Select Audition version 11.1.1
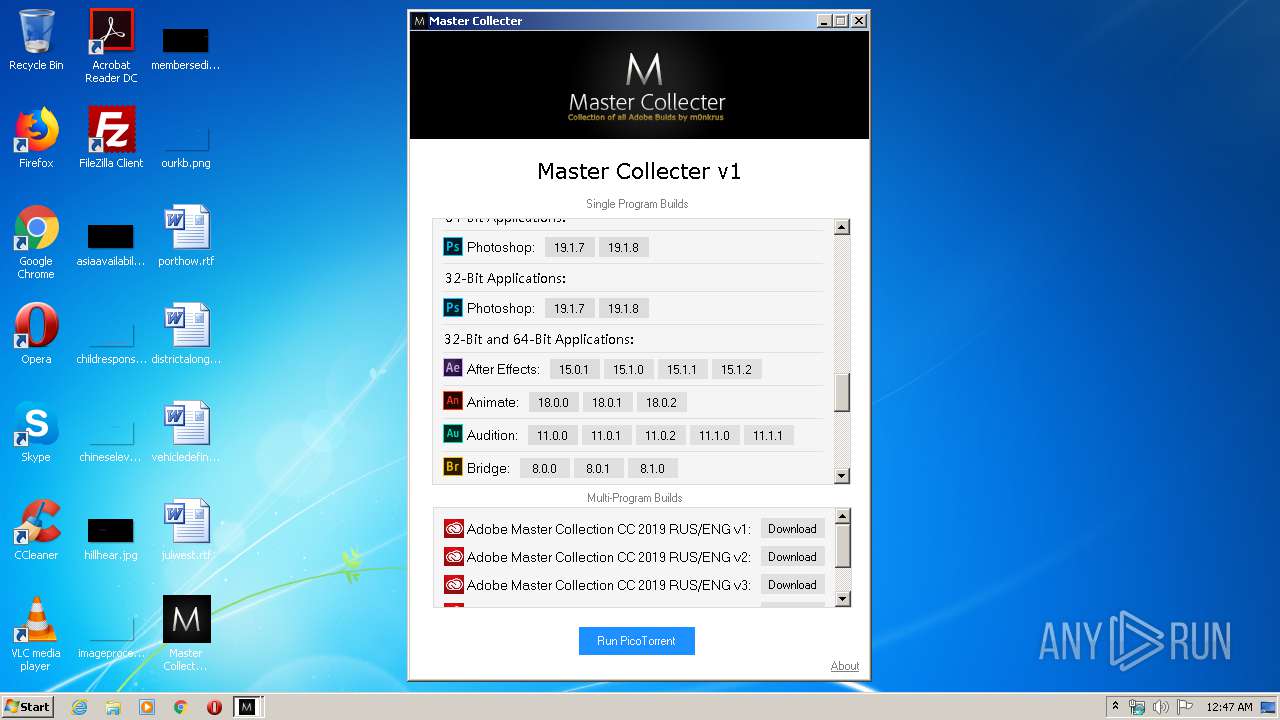Screen dimensions: 1280x720 (x=768, y=435)
